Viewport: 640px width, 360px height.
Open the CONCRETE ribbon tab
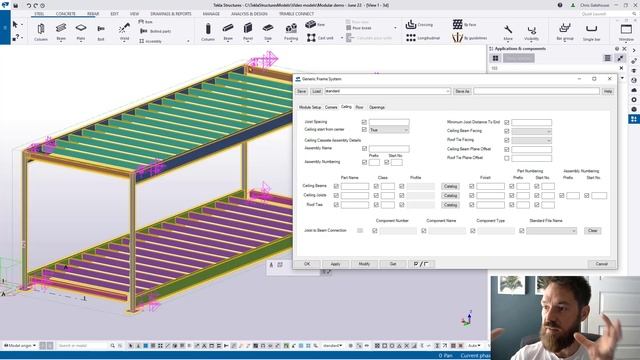pos(66,14)
